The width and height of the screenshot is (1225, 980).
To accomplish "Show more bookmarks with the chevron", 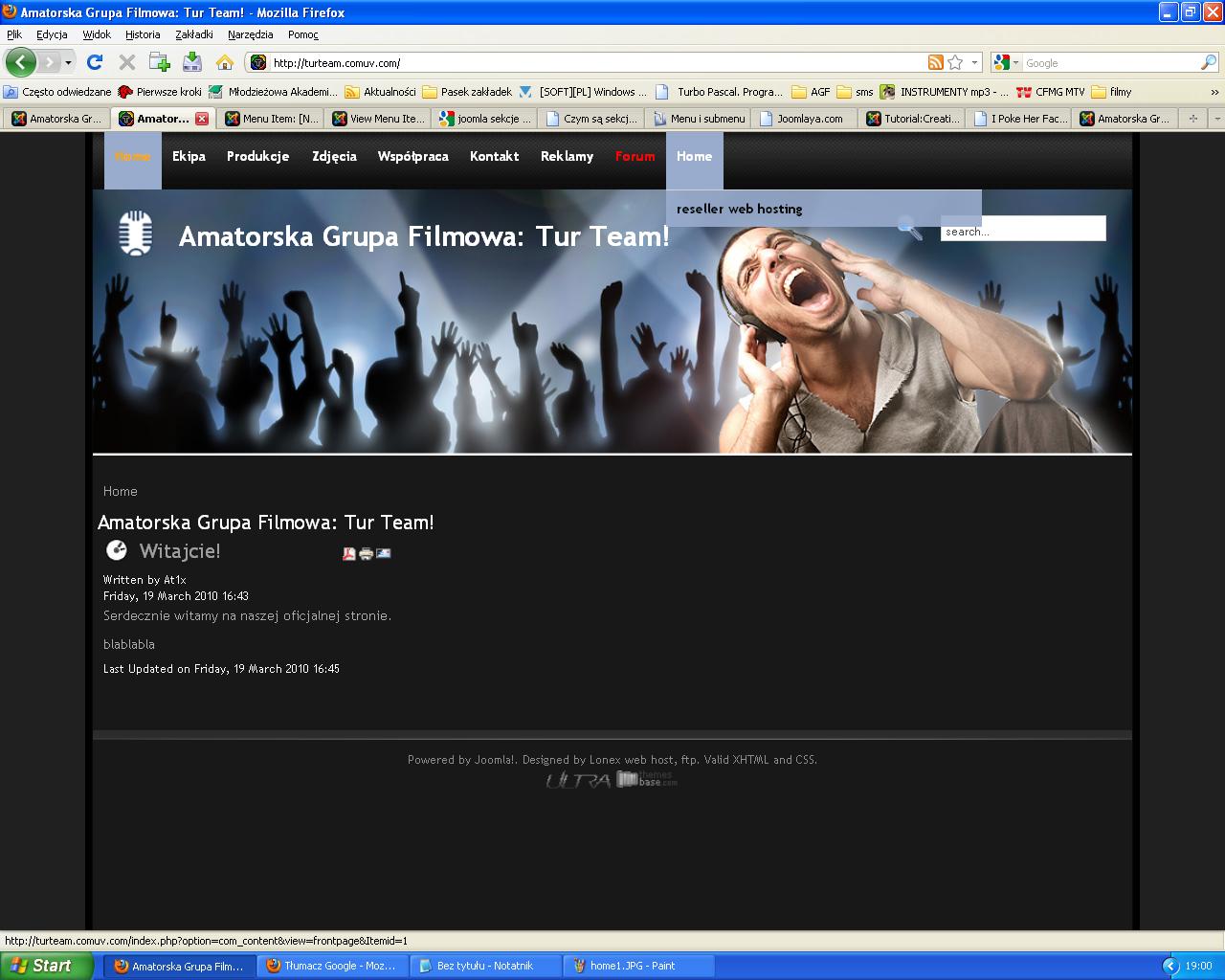I will (1214, 92).
